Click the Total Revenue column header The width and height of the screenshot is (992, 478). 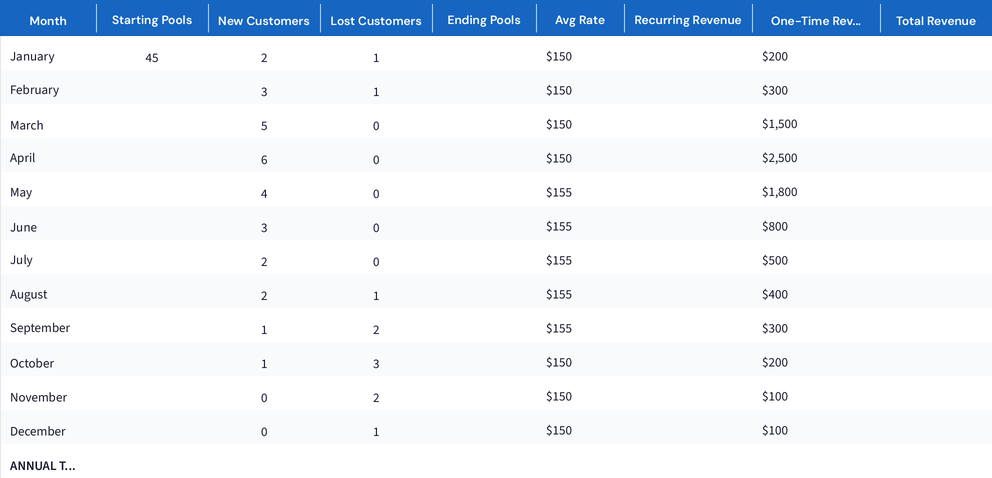pos(936,21)
